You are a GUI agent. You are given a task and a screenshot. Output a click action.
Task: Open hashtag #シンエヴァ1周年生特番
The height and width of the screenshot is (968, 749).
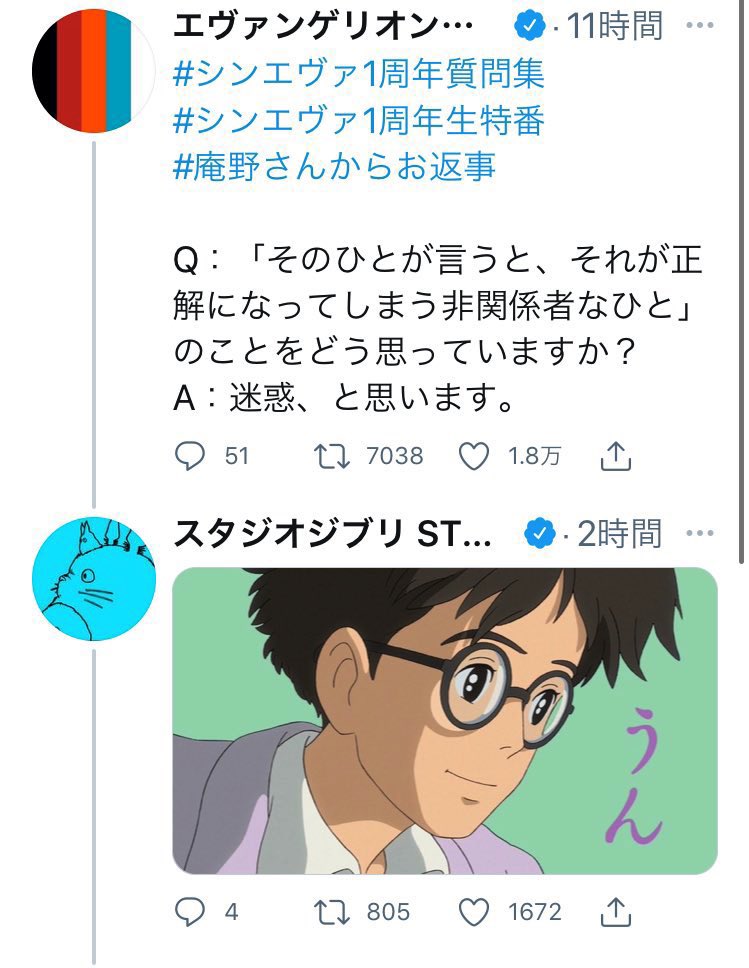[x=359, y=120]
